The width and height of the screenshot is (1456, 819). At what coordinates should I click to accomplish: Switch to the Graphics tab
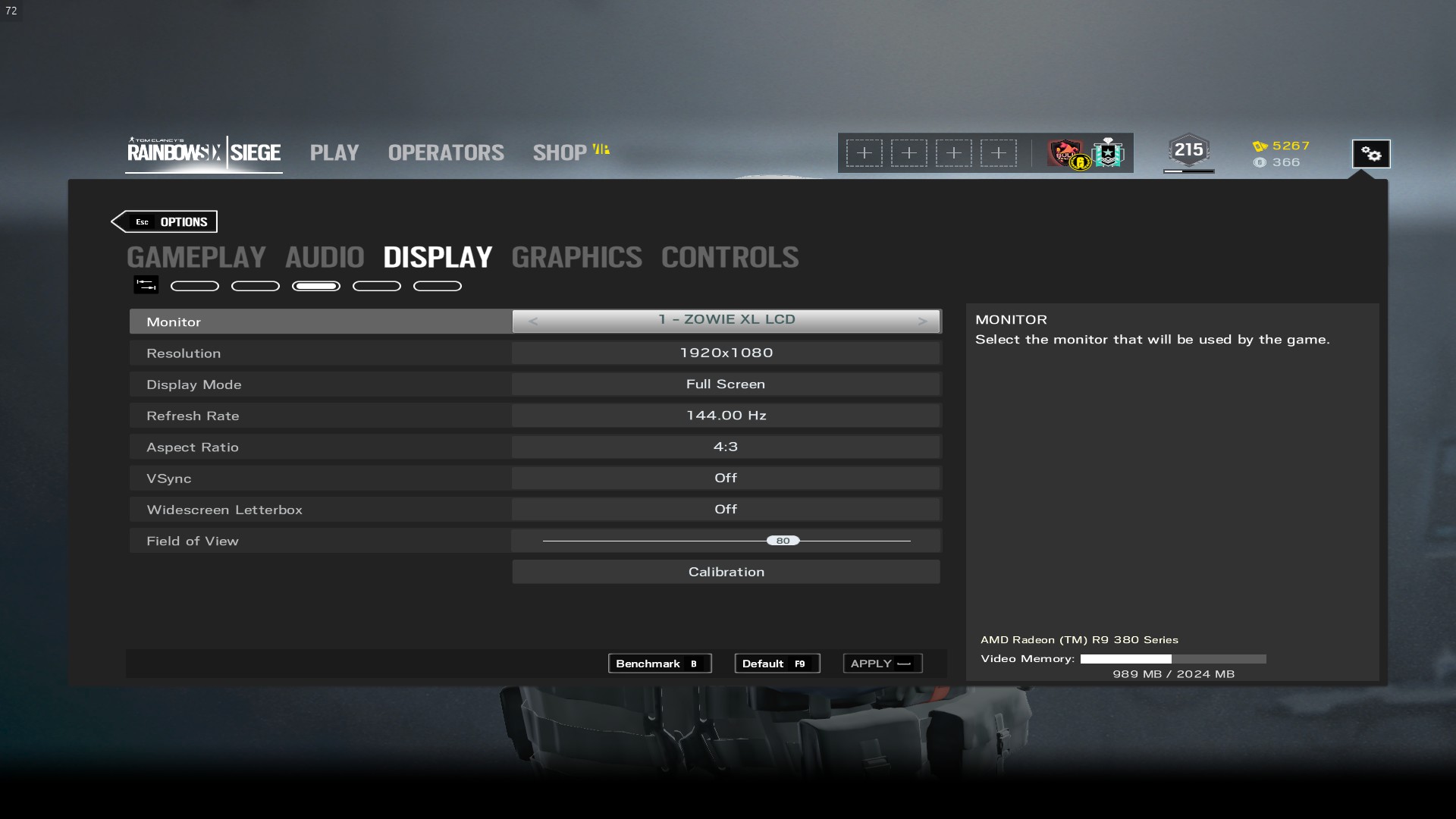576,257
